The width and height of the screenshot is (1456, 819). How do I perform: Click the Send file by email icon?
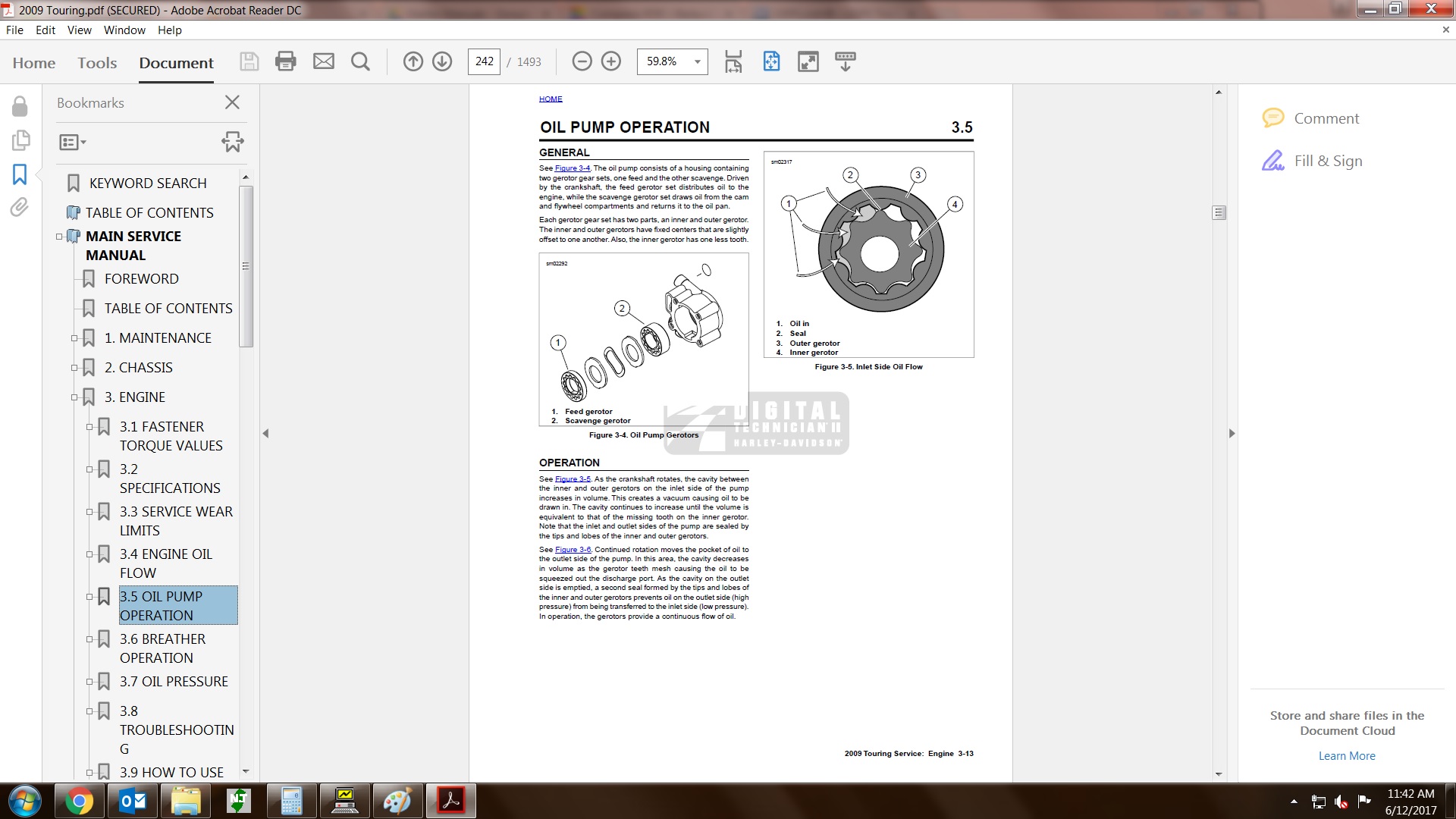point(324,61)
